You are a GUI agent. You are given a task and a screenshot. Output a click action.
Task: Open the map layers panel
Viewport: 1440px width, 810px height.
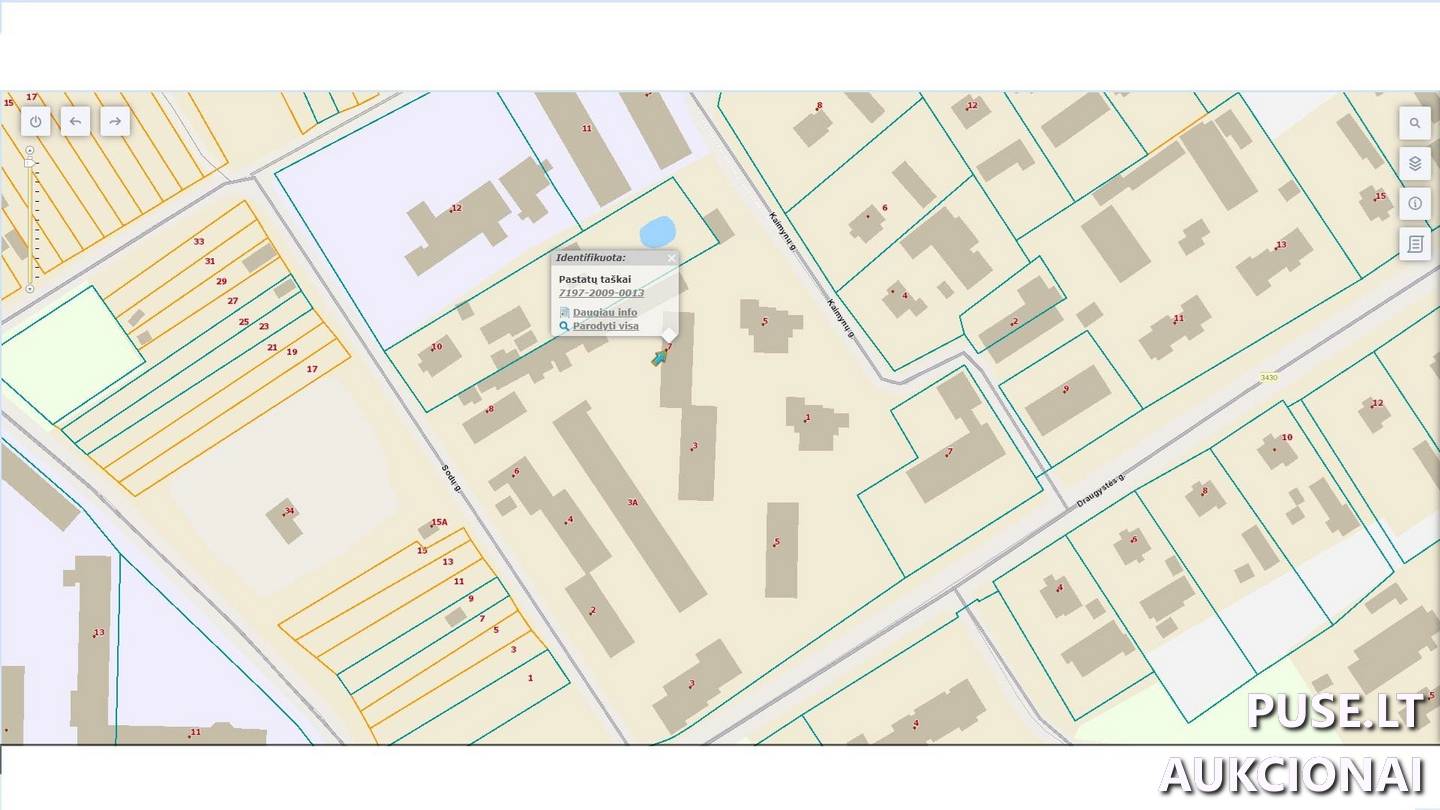pos(1415,163)
